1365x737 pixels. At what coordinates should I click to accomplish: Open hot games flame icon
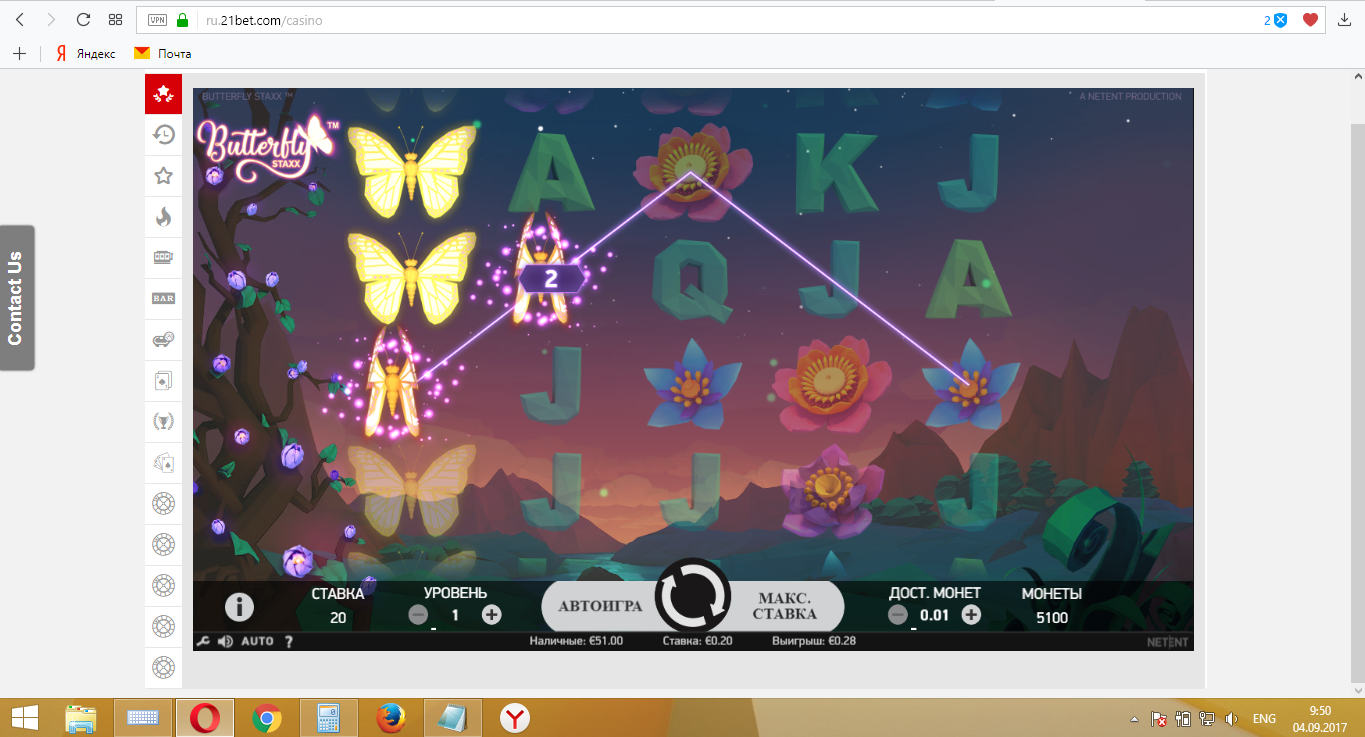pos(163,216)
